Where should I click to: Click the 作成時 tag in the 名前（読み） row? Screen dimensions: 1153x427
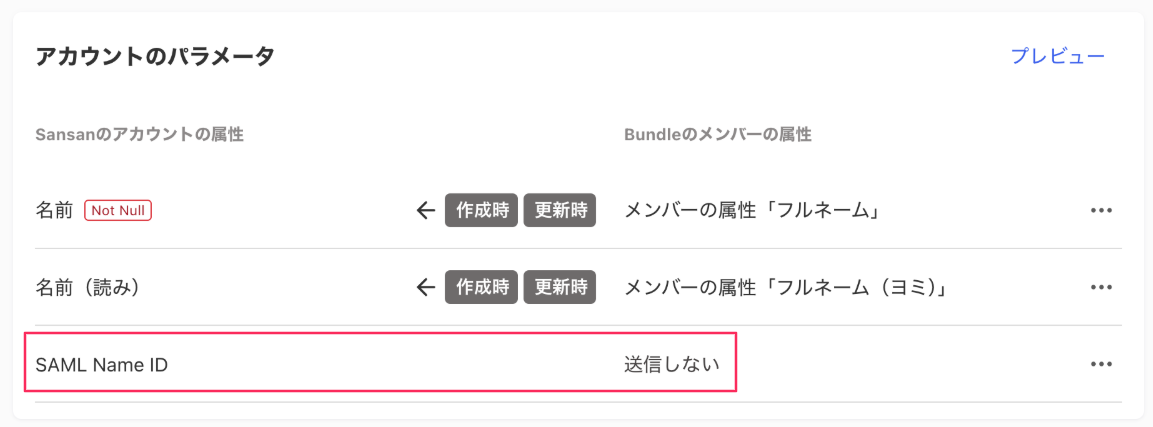click(x=481, y=287)
